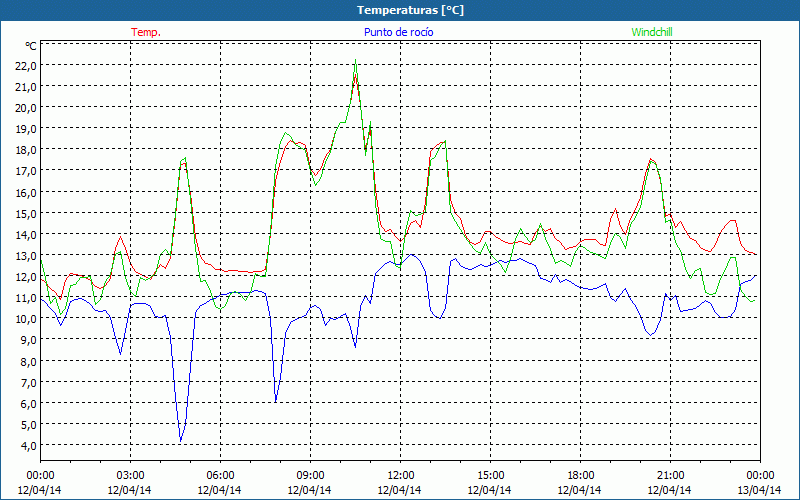
Task: Click the dew point minimum near 4 °C
Action: tap(181, 441)
